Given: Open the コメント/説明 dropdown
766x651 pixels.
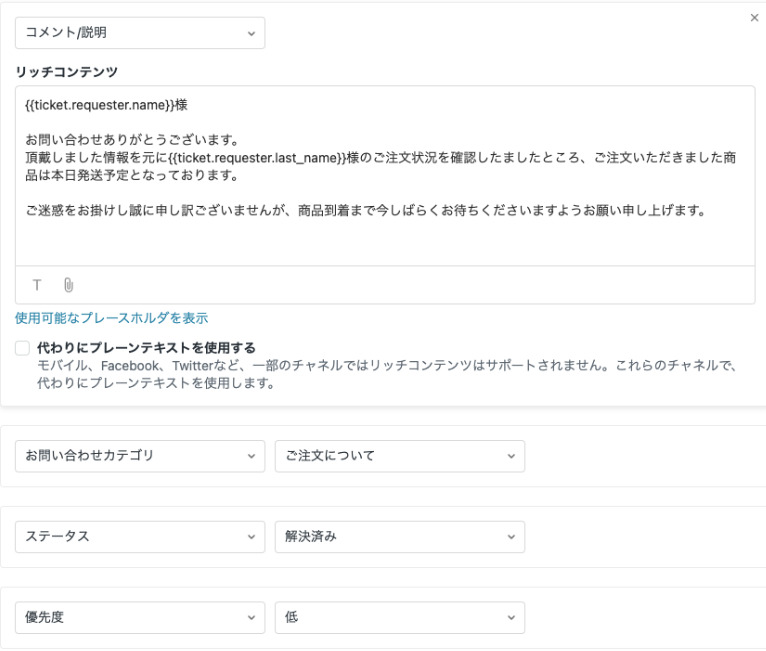Looking at the screenshot, I should [x=140, y=33].
